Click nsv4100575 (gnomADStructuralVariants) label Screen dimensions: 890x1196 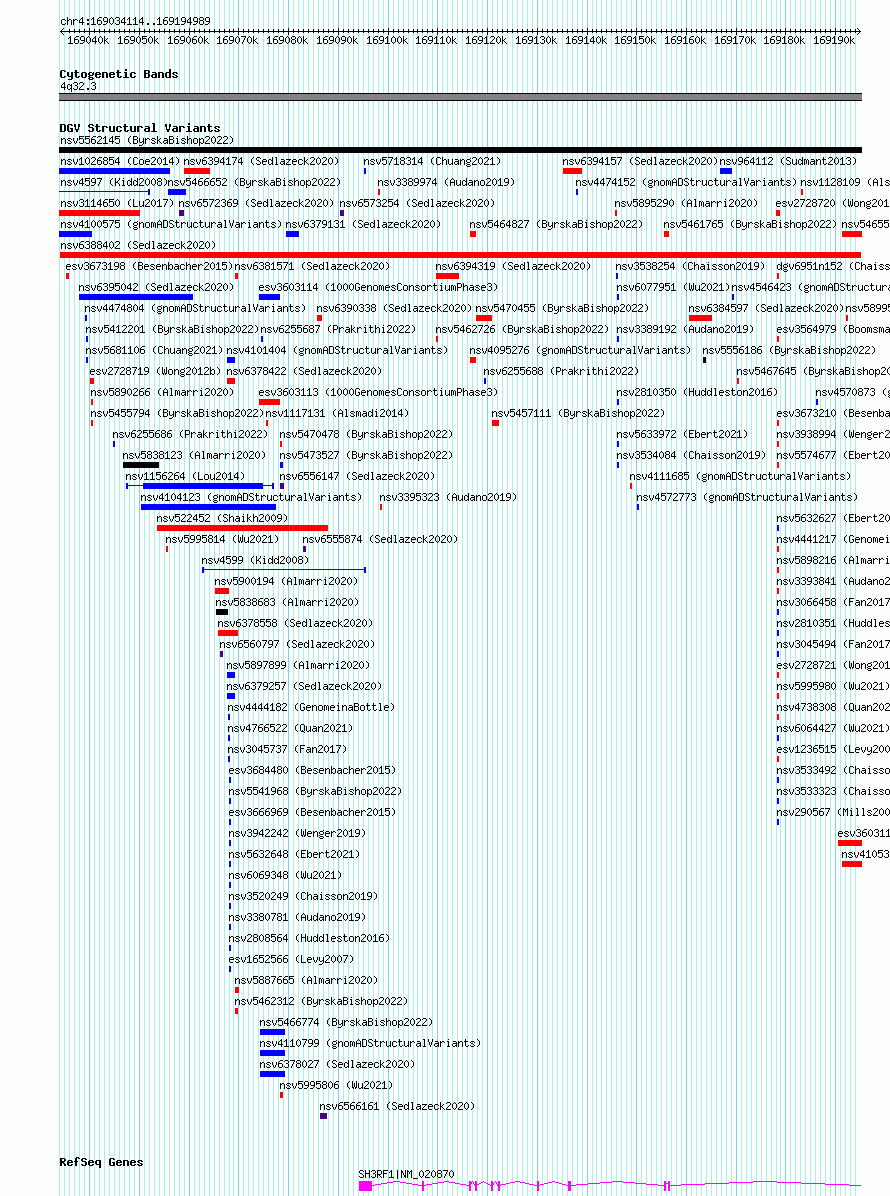point(171,224)
